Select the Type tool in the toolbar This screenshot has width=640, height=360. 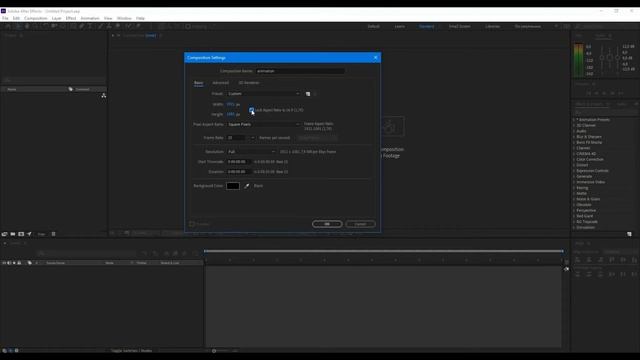[90, 26]
